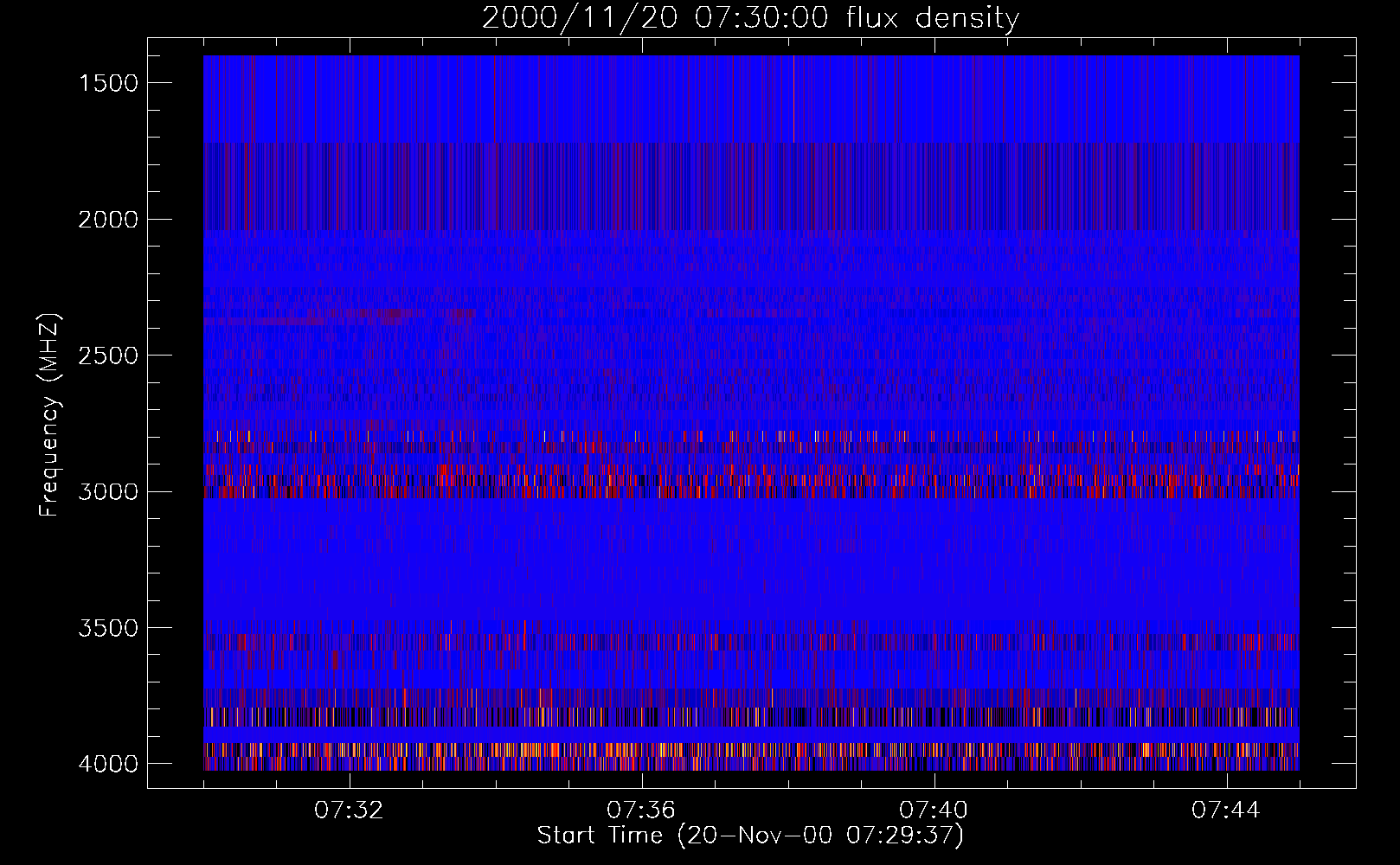Click the 07:32 time tick label
The height and width of the screenshot is (865, 1400).
coord(349,811)
